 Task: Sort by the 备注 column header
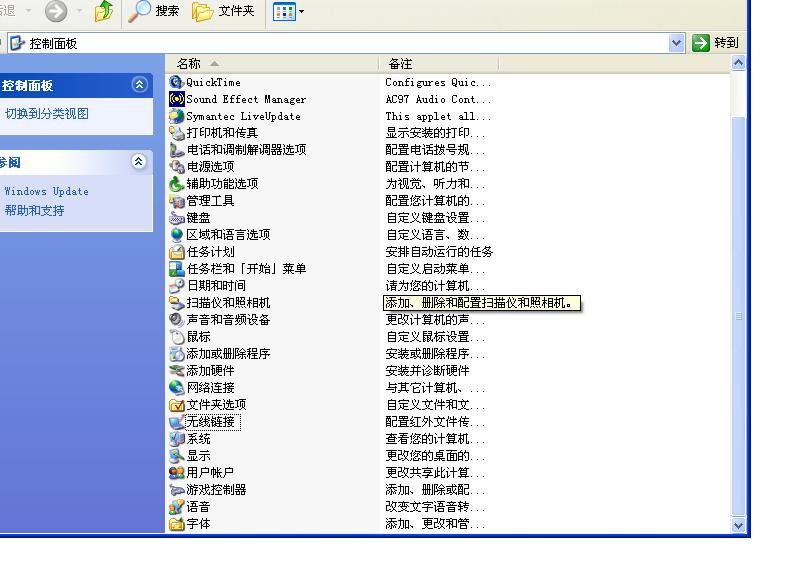pyautogui.click(x=439, y=64)
